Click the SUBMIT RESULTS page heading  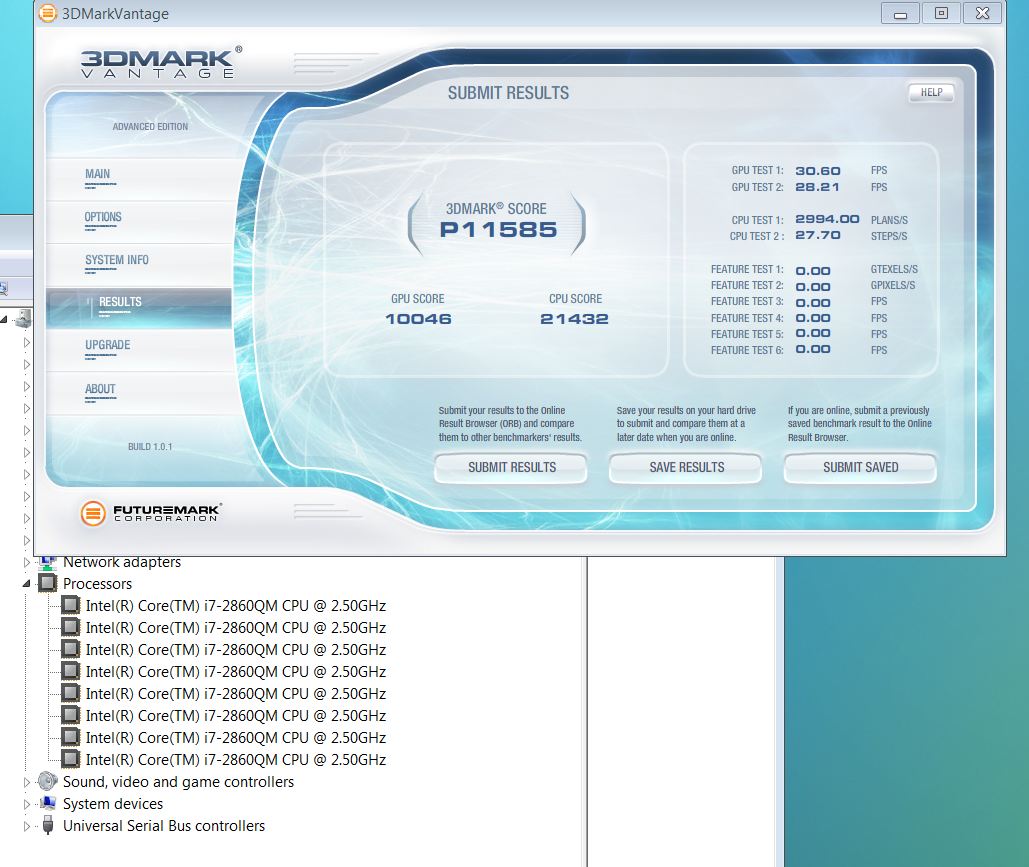[x=509, y=93]
